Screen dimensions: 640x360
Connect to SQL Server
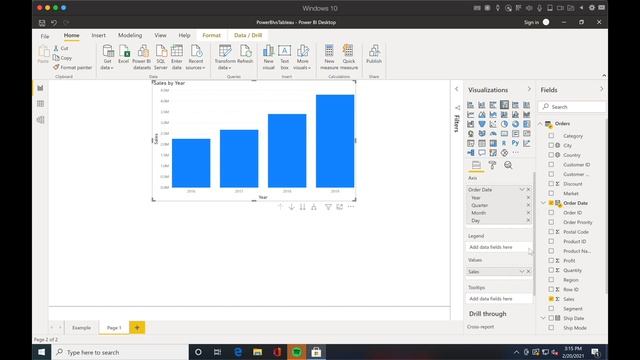click(161, 57)
